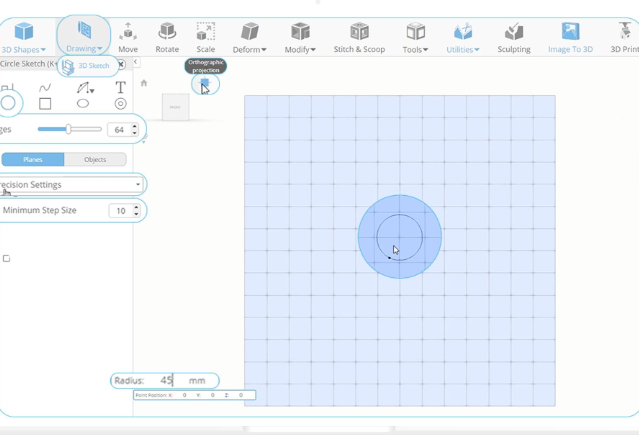Click the Front view cube face

pos(175,107)
